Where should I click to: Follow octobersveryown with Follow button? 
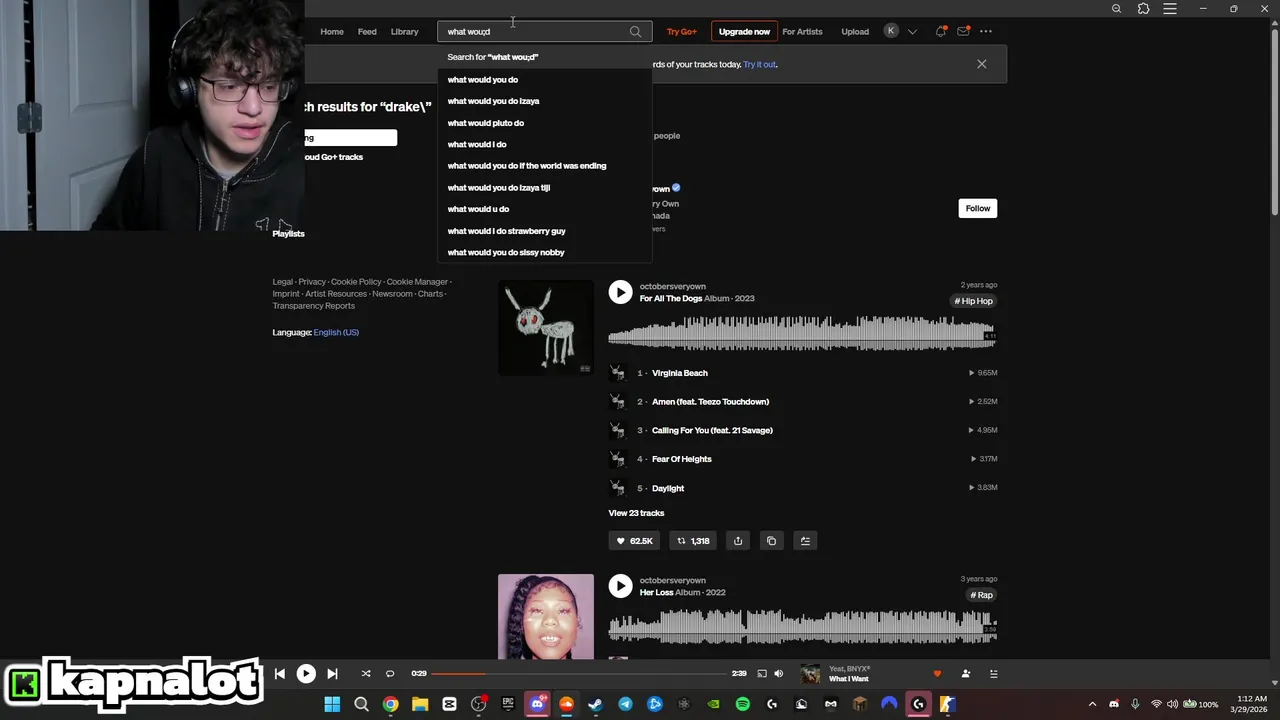click(x=978, y=208)
